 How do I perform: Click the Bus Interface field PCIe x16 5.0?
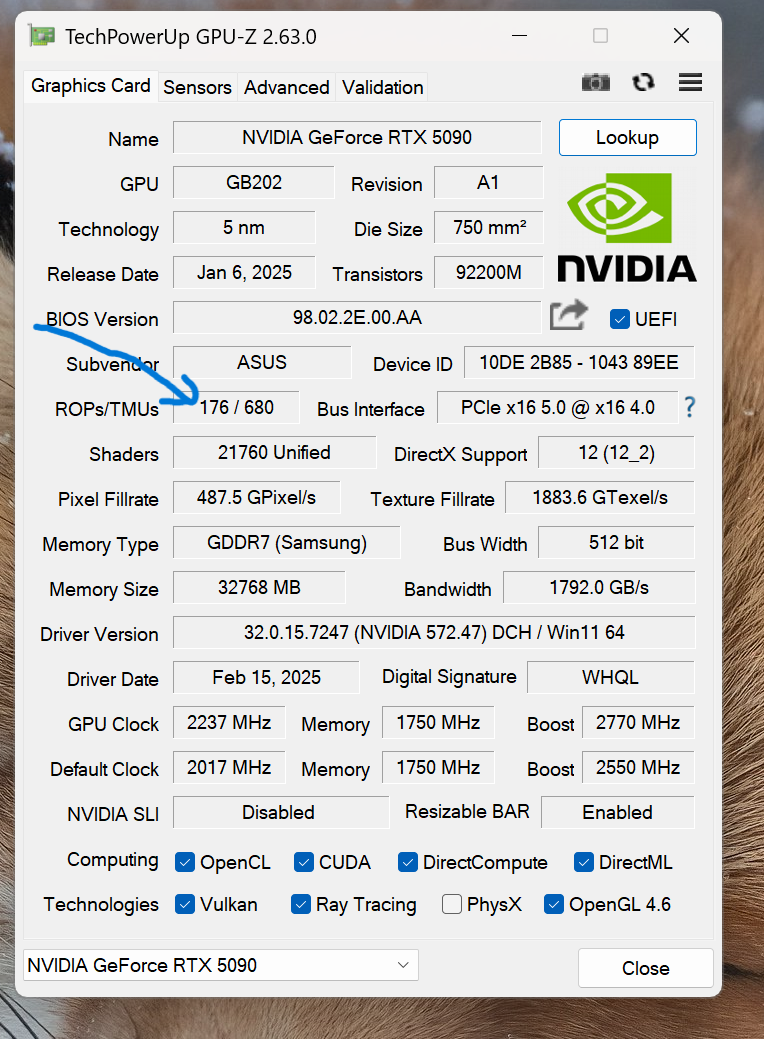[557, 408]
